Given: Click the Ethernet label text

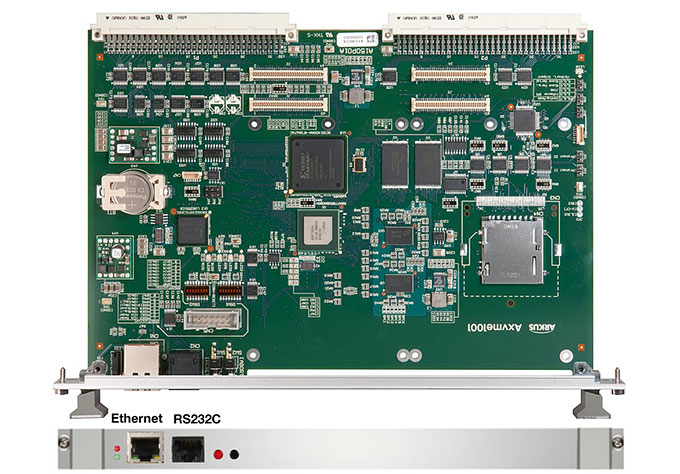Looking at the screenshot, I should click(137, 418).
